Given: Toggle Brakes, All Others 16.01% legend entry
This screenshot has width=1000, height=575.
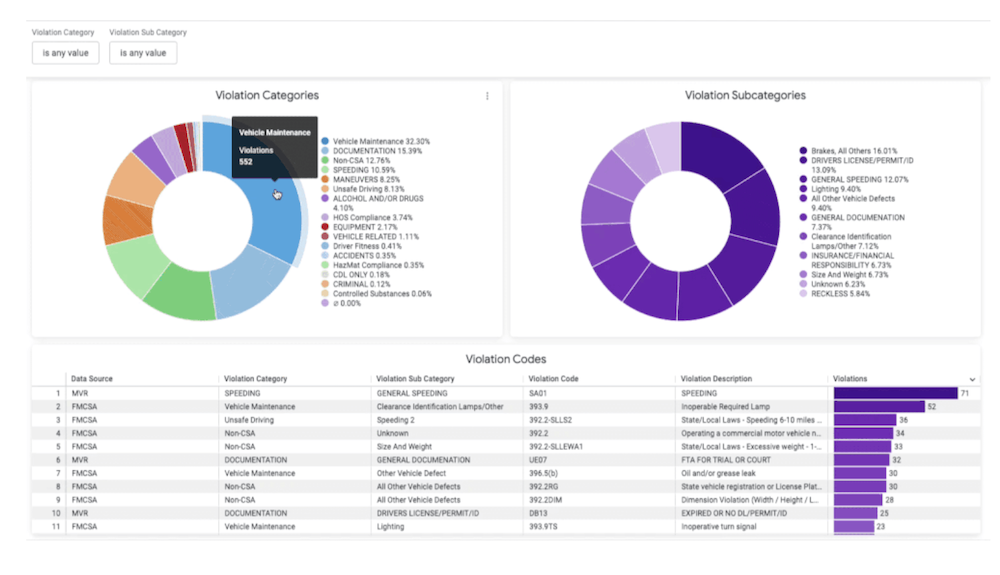Looking at the screenshot, I should coord(848,151).
